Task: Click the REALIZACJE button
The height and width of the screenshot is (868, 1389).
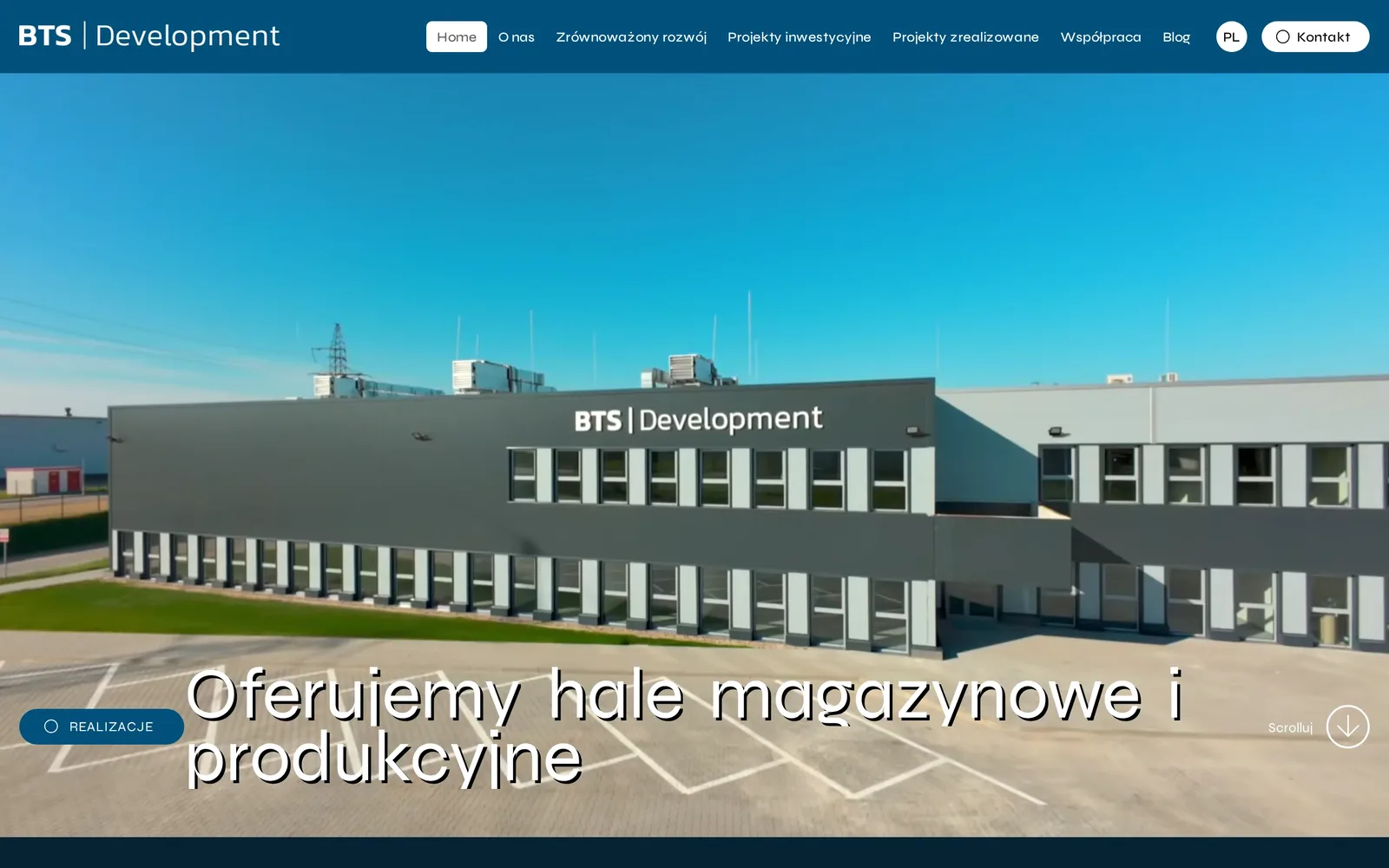Action: (x=102, y=727)
